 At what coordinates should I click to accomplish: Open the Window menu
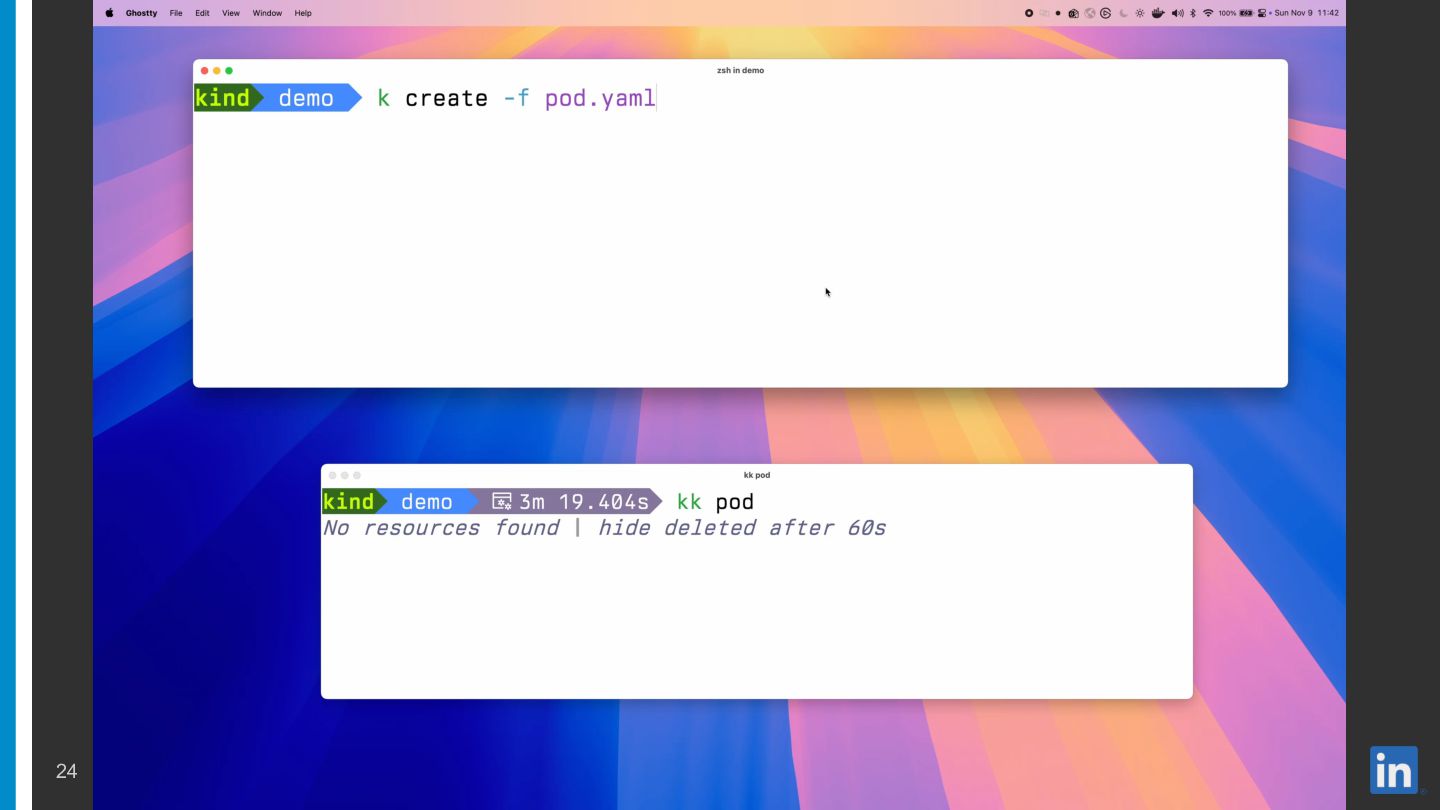267,13
